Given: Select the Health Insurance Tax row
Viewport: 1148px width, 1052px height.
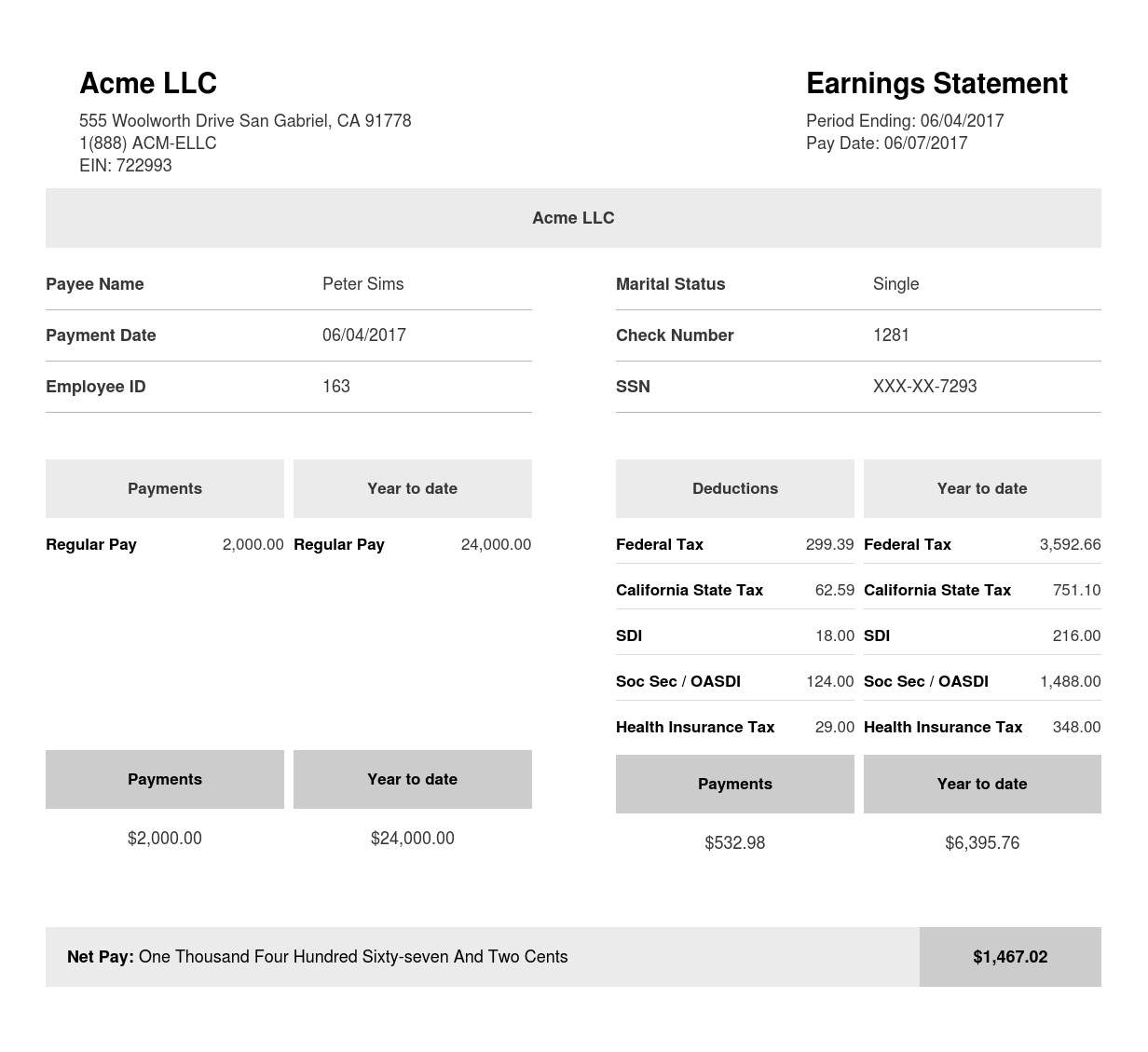Looking at the screenshot, I should (694, 727).
